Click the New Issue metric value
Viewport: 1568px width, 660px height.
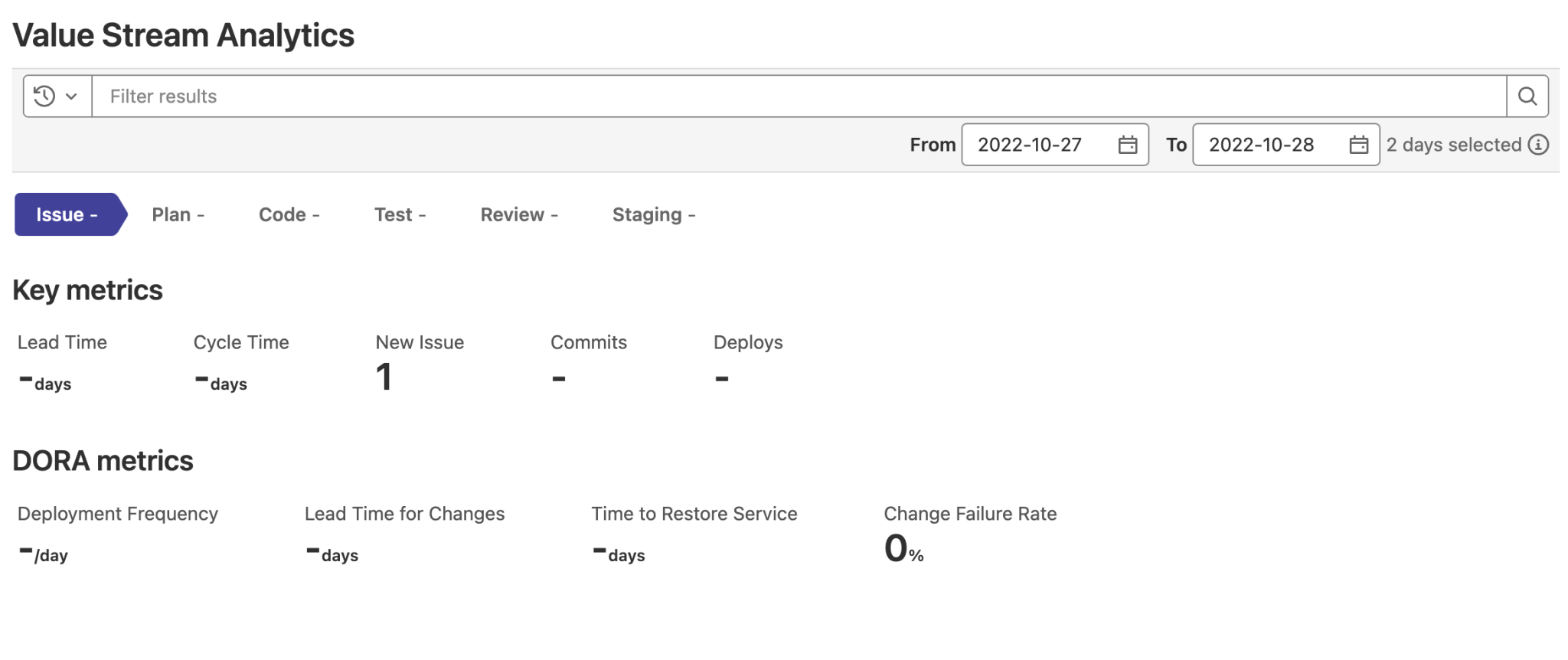384,376
